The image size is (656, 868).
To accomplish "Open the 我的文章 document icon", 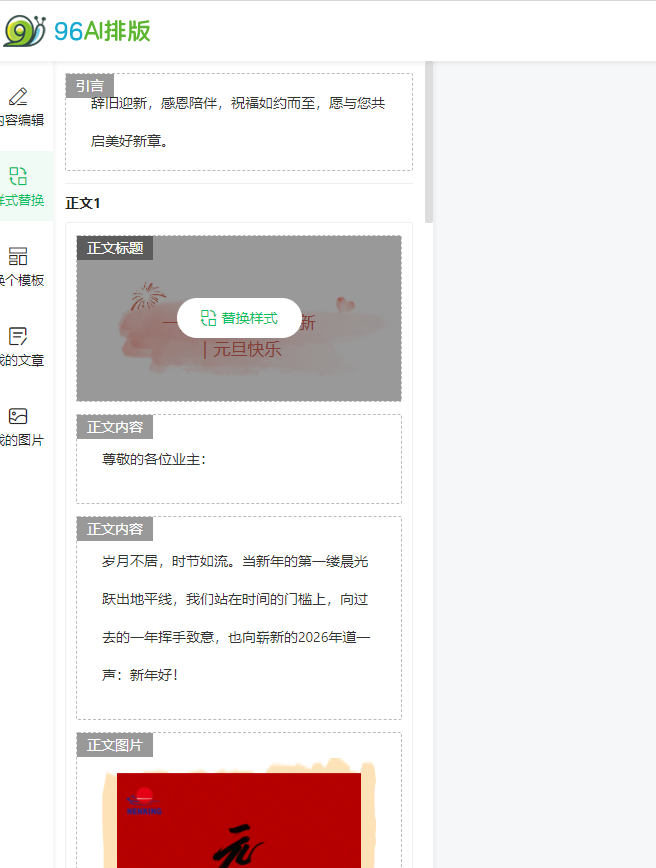I will pos(18,337).
